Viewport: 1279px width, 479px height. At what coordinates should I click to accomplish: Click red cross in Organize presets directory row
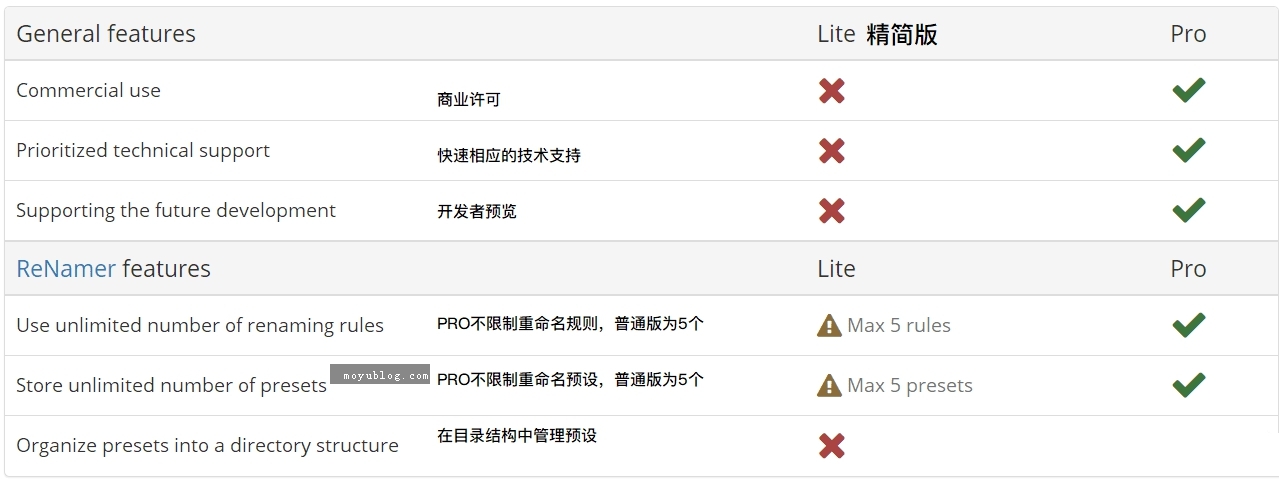click(x=831, y=446)
